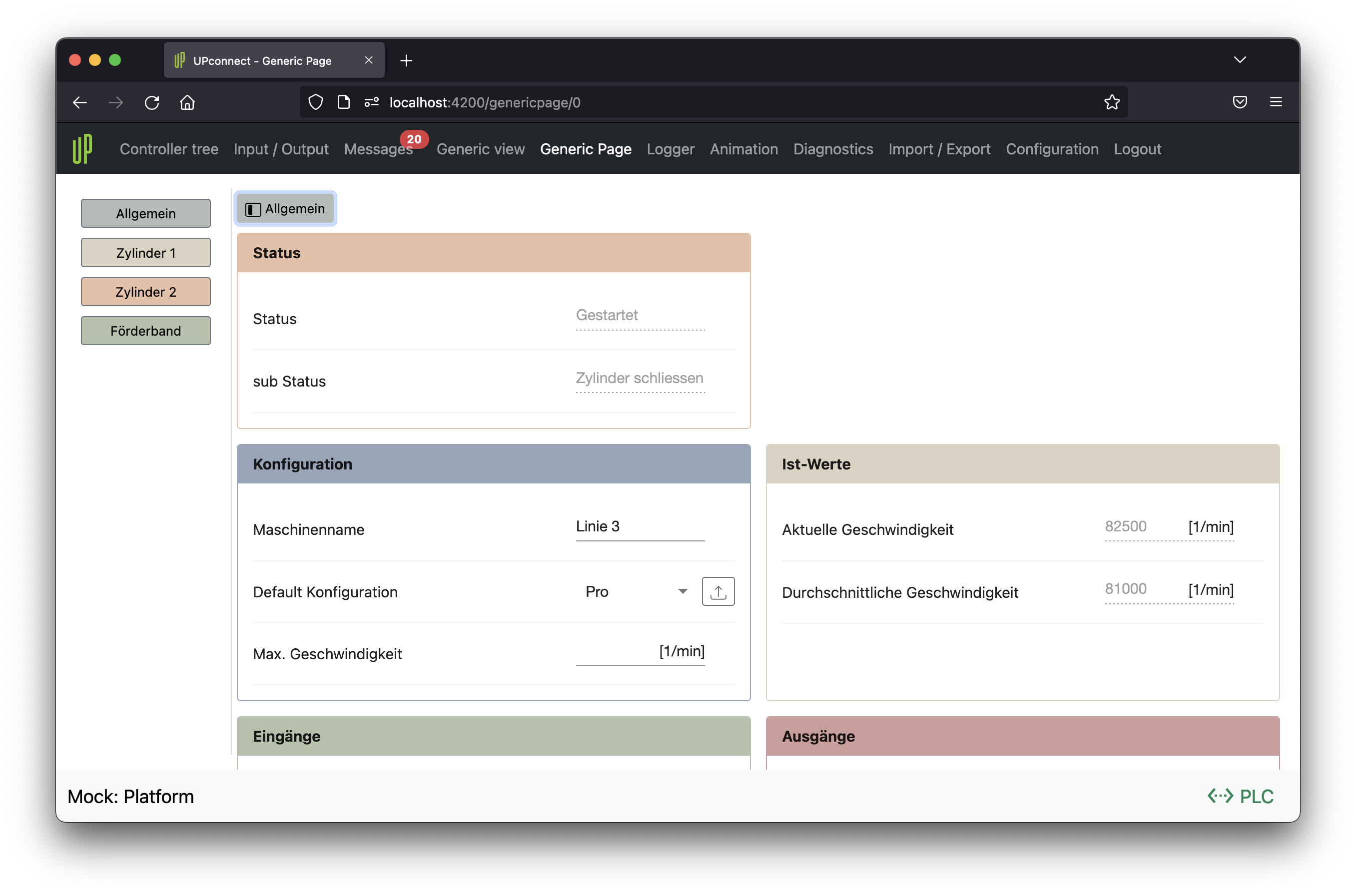Bookmark page with the star icon

tap(1111, 102)
